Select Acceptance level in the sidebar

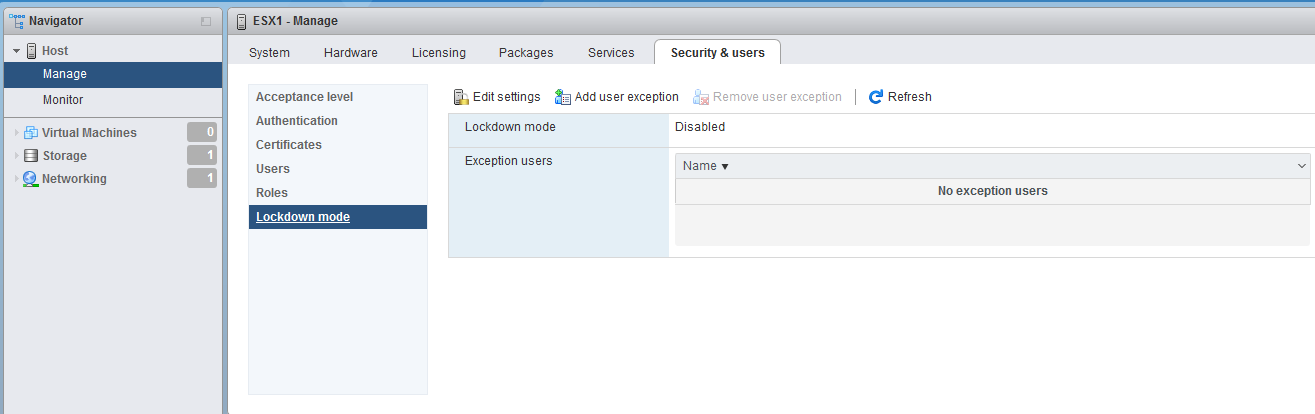pyautogui.click(x=304, y=97)
